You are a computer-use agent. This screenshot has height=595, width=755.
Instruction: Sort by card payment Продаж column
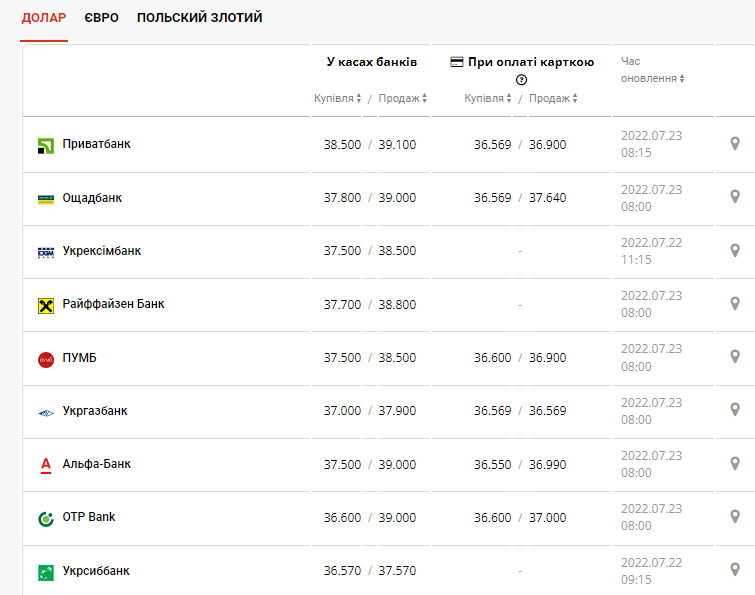click(553, 98)
